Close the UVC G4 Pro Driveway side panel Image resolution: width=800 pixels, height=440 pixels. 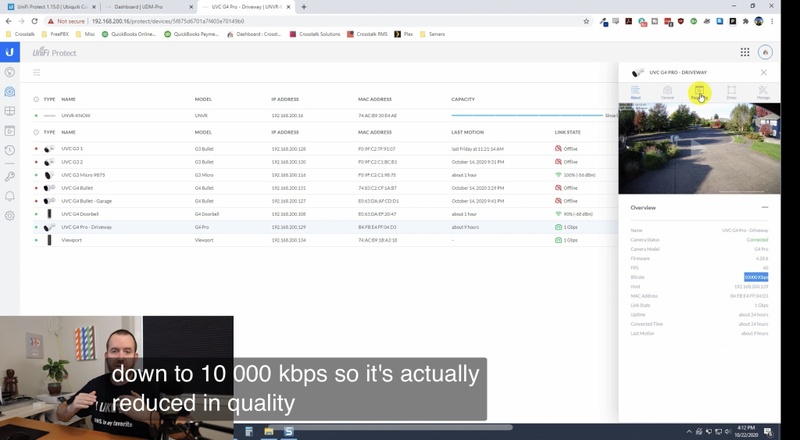pos(764,72)
